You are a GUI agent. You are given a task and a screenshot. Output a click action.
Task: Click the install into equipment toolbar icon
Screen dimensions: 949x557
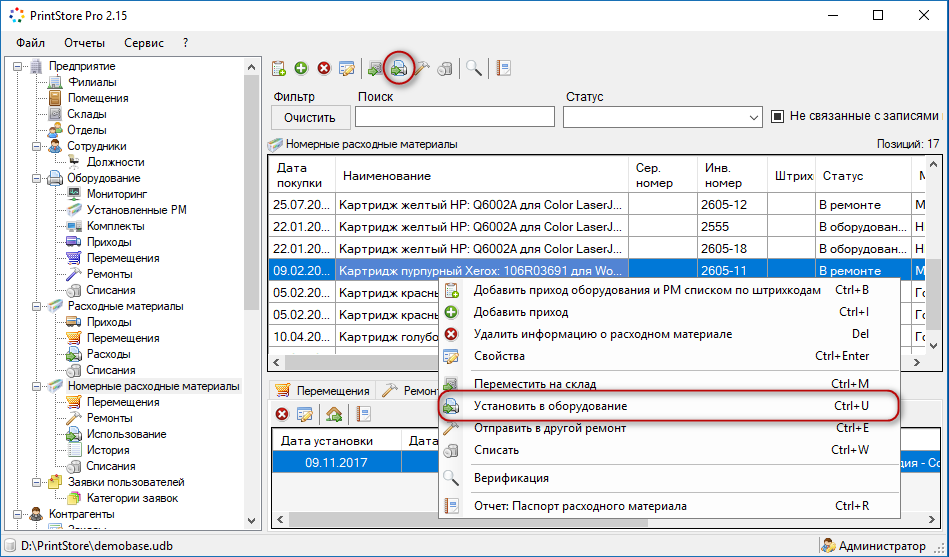click(x=398, y=68)
